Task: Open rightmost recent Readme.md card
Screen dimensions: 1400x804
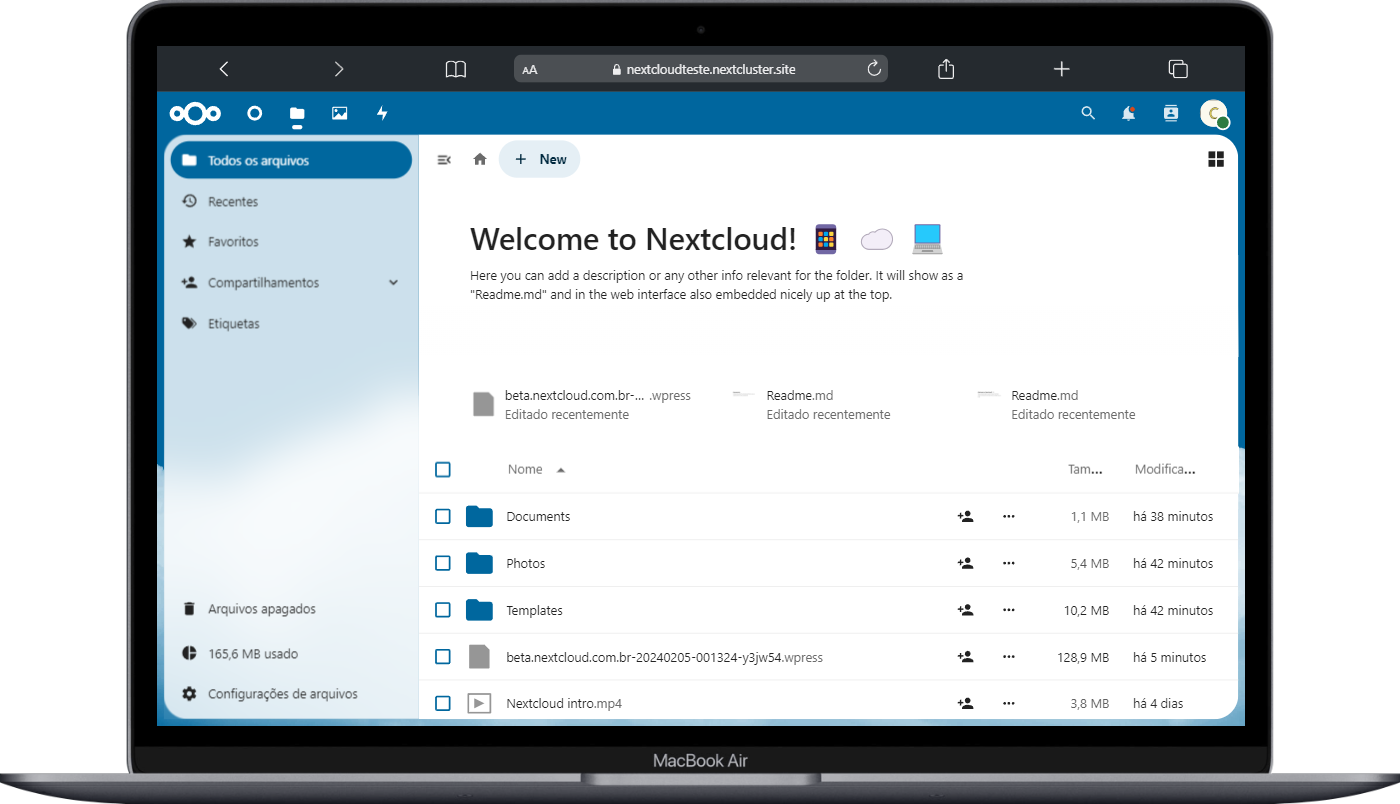Action: [1056, 404]
